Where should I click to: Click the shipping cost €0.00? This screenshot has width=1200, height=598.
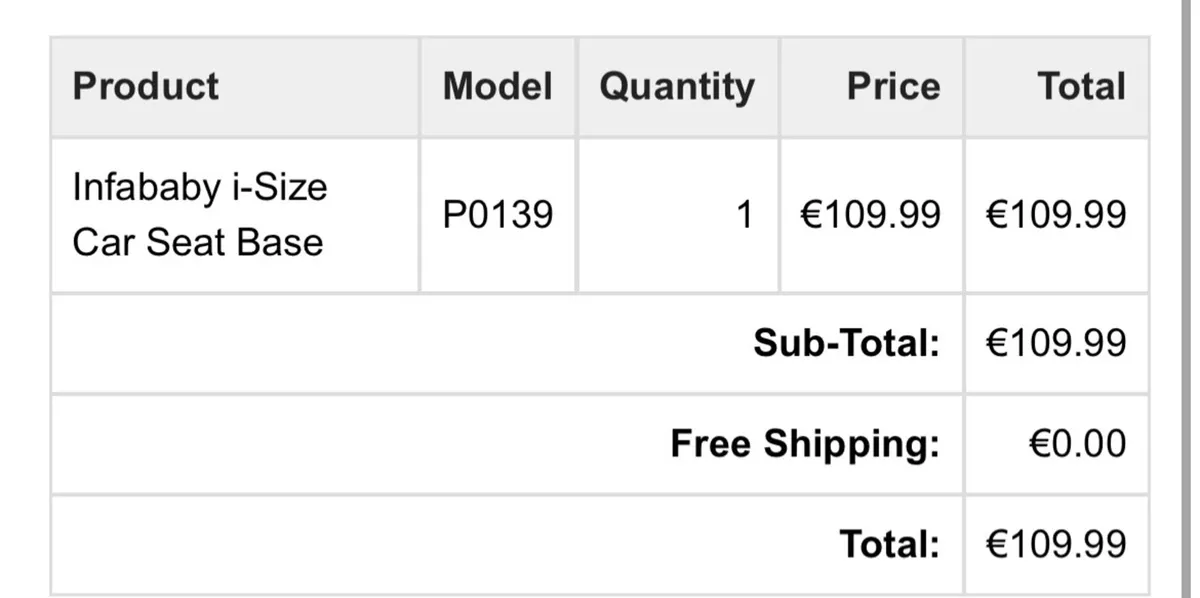click(x=1077, y=443)
